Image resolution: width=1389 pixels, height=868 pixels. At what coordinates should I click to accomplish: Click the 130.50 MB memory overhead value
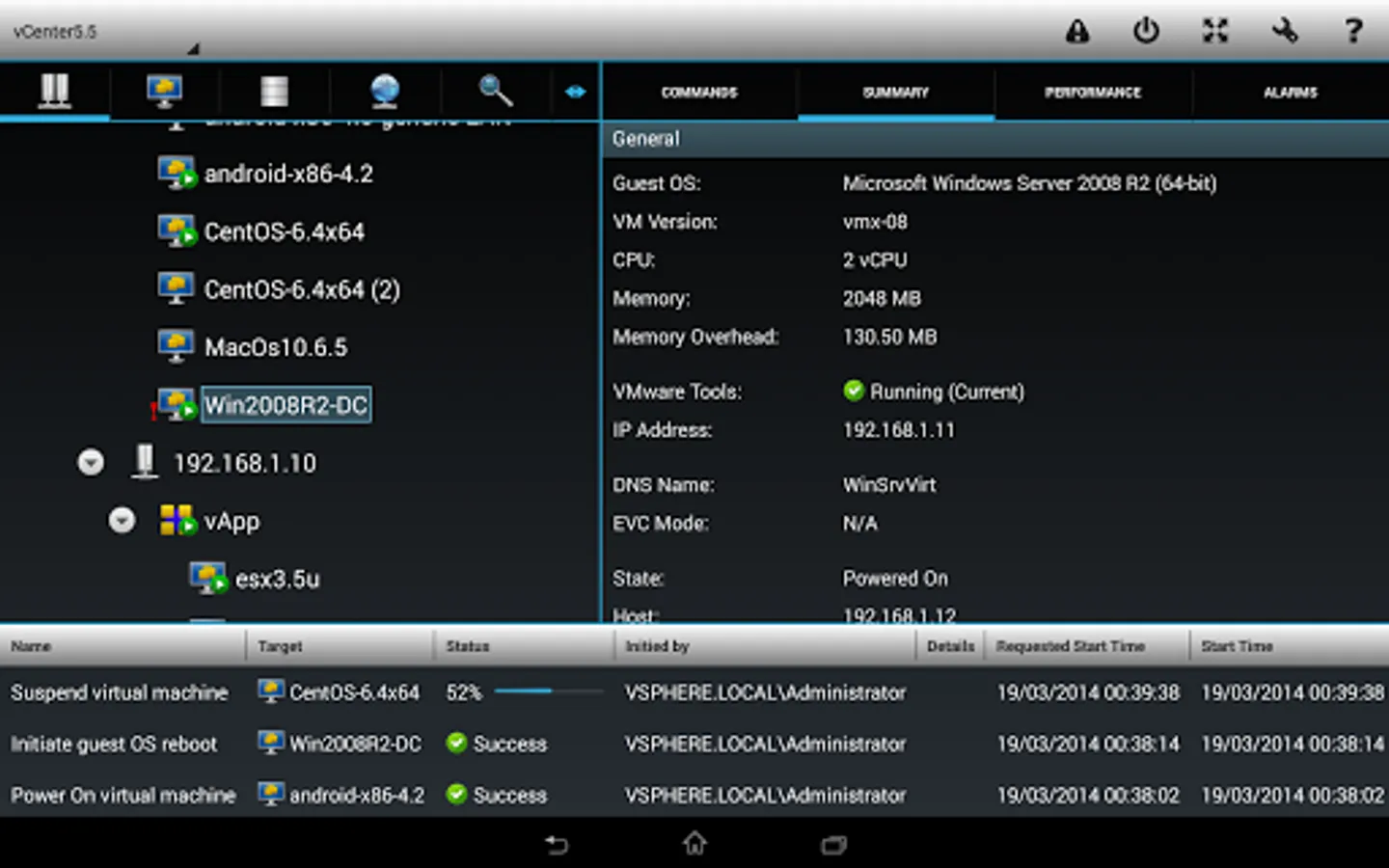(x=889, y=337)
